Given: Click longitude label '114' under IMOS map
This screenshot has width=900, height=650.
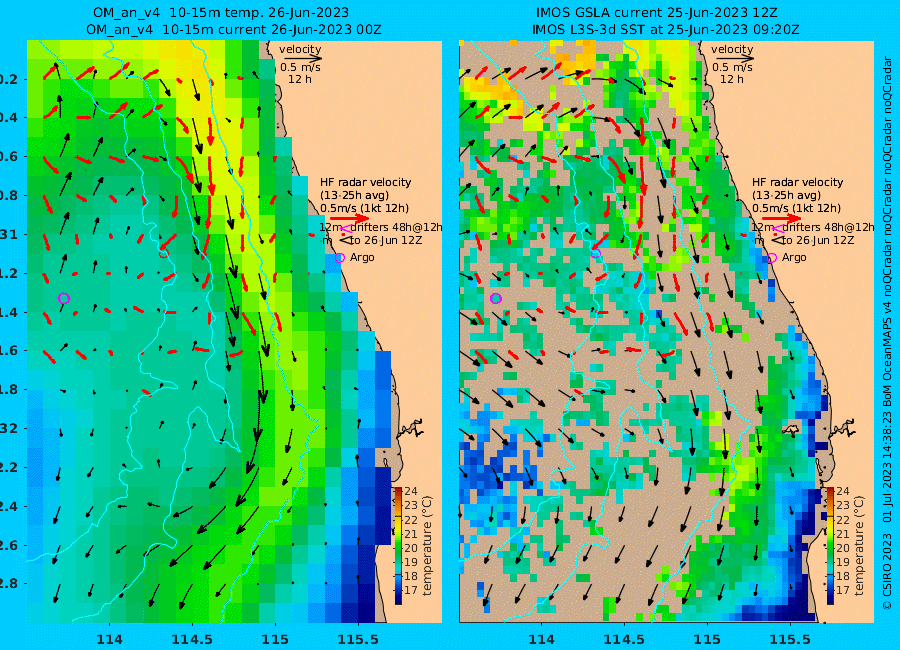Looking at the screenshot, I should (541, 639).
